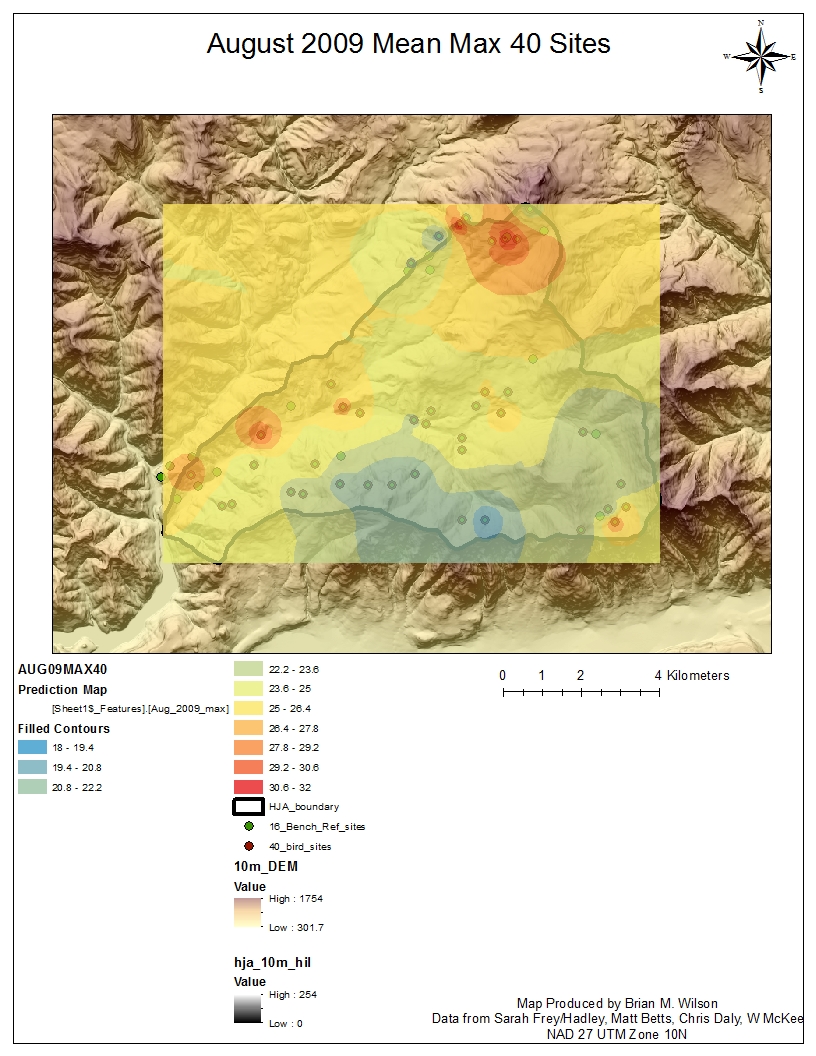Viewport: 816px width, 1056px height.
Task: Click the 27.8 - 29.2 legend swatch
Action: pos(248,748)
